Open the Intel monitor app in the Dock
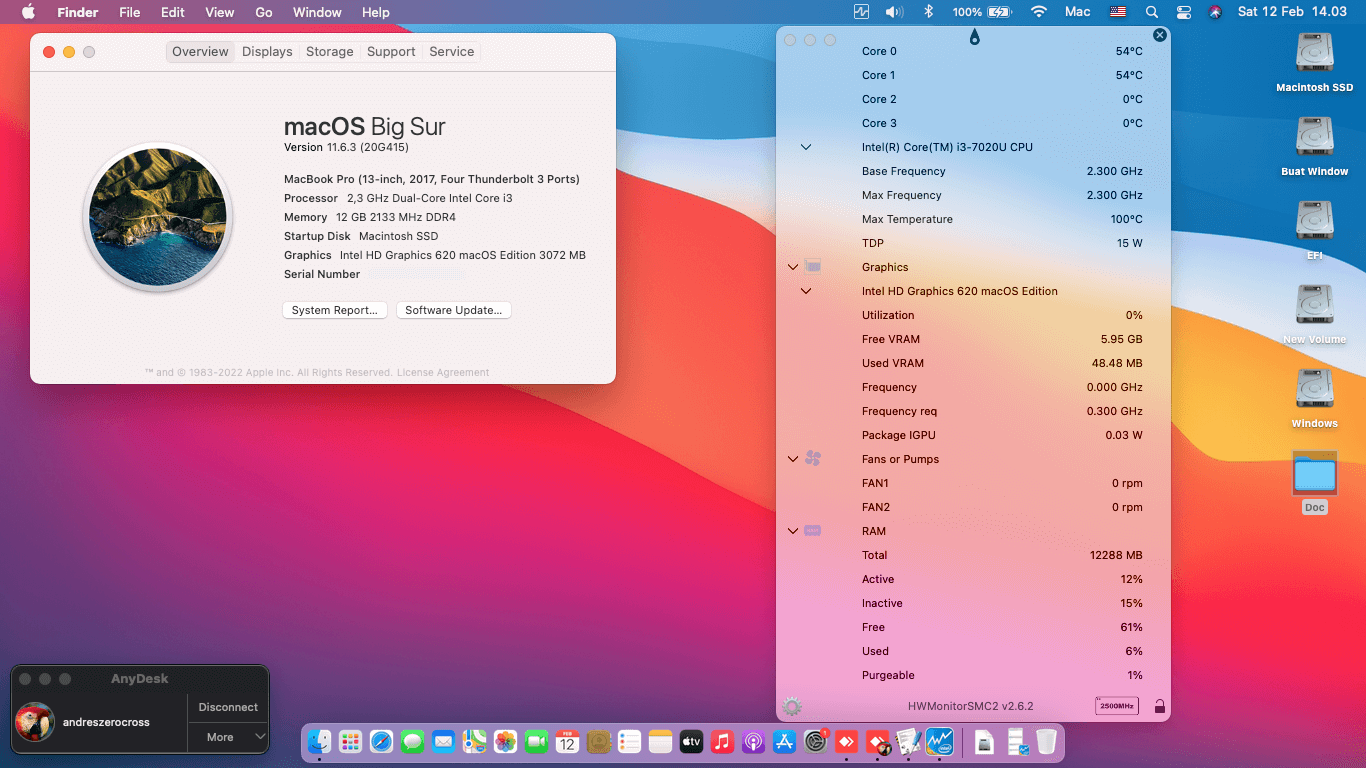The image size is (1366, 768). coord(939,741)
